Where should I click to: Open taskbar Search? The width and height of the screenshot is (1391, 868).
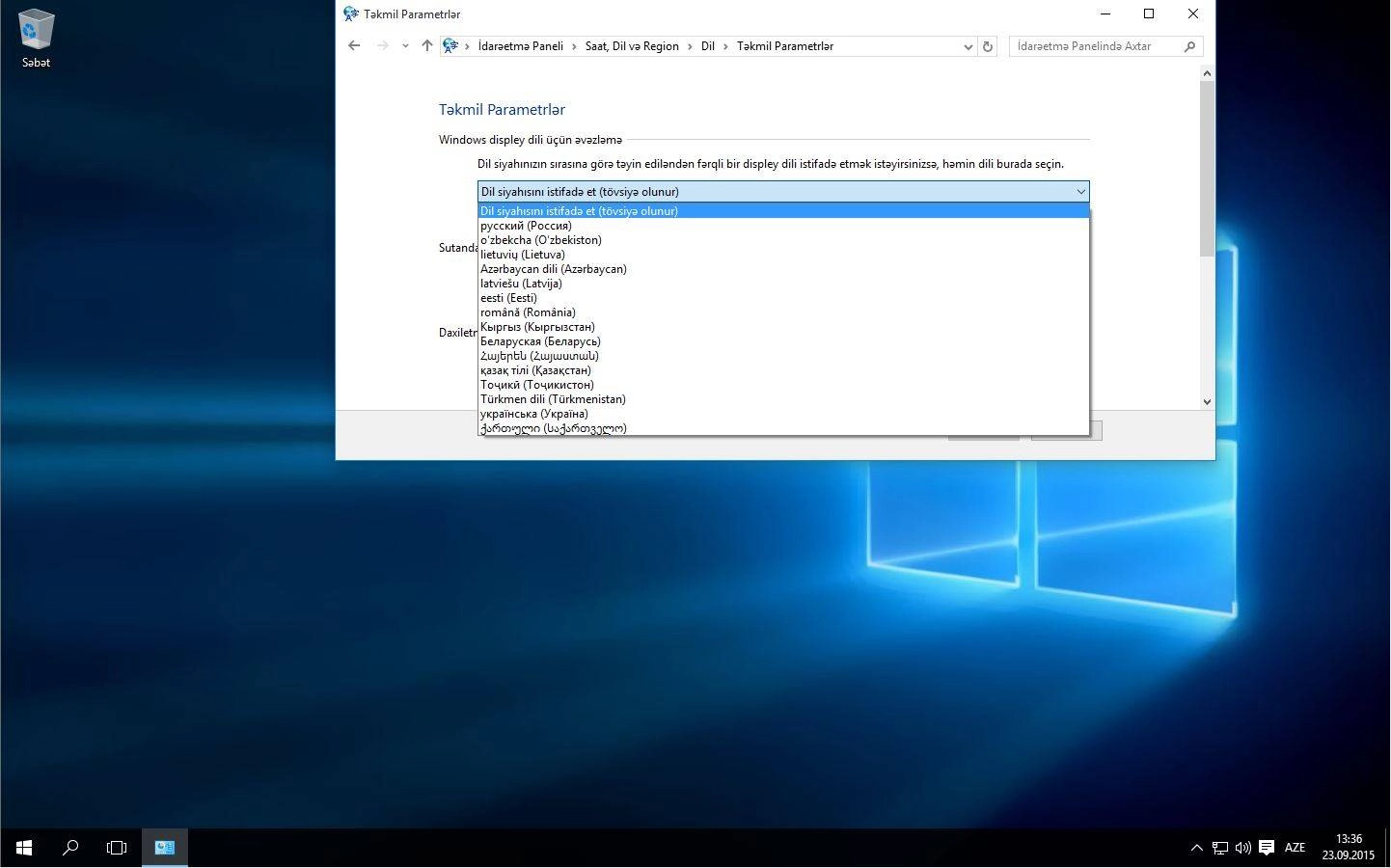(x=69, y=848)
